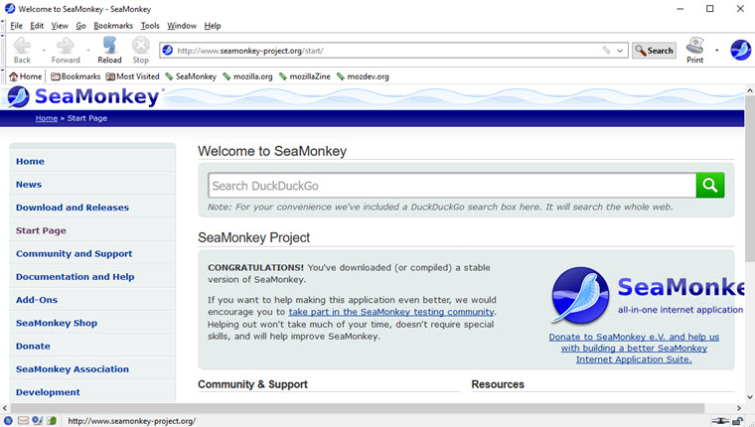The height and width of the screenshot is (427, 755).
Task: Click the horizontal scrollbar left arrow
Action: [5, 408]
